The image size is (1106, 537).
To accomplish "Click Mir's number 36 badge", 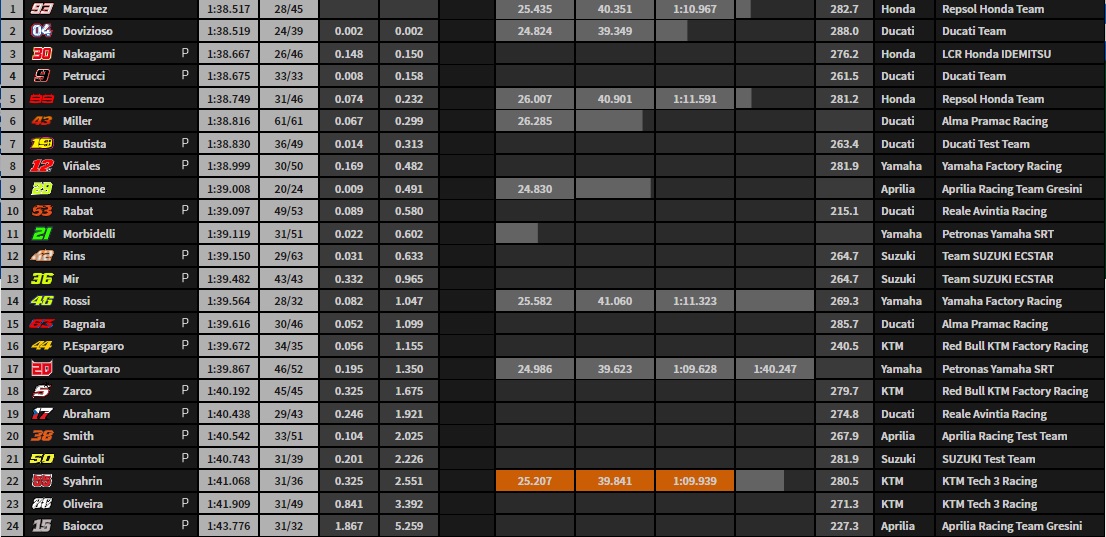I will pos(42,279).
